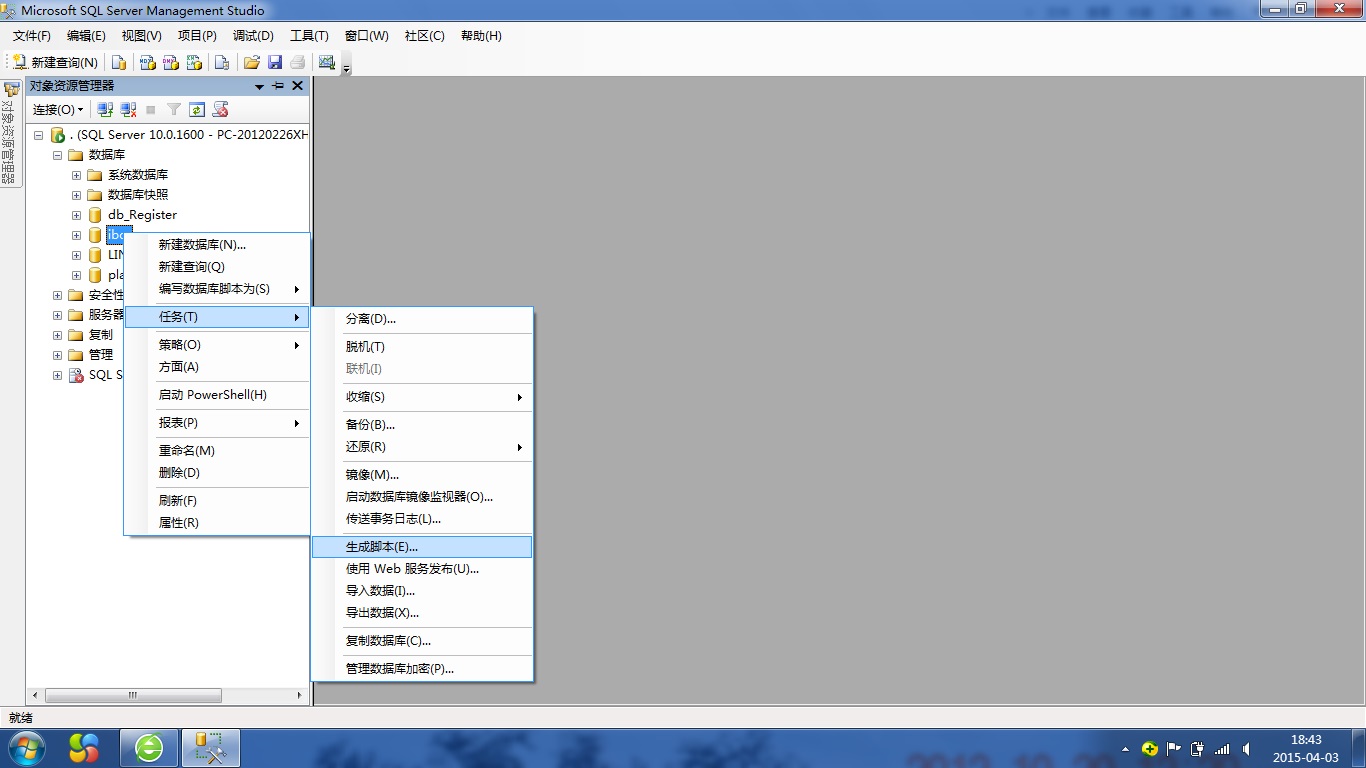Choose 删除(D) in context menu
1366x768 pixels.
click(217, 473)
